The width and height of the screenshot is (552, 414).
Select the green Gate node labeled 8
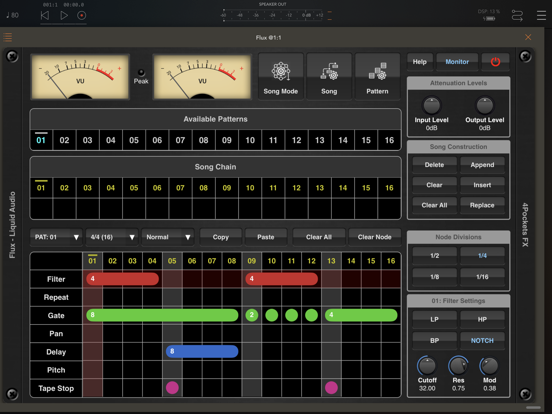click(x=162, y=315)
